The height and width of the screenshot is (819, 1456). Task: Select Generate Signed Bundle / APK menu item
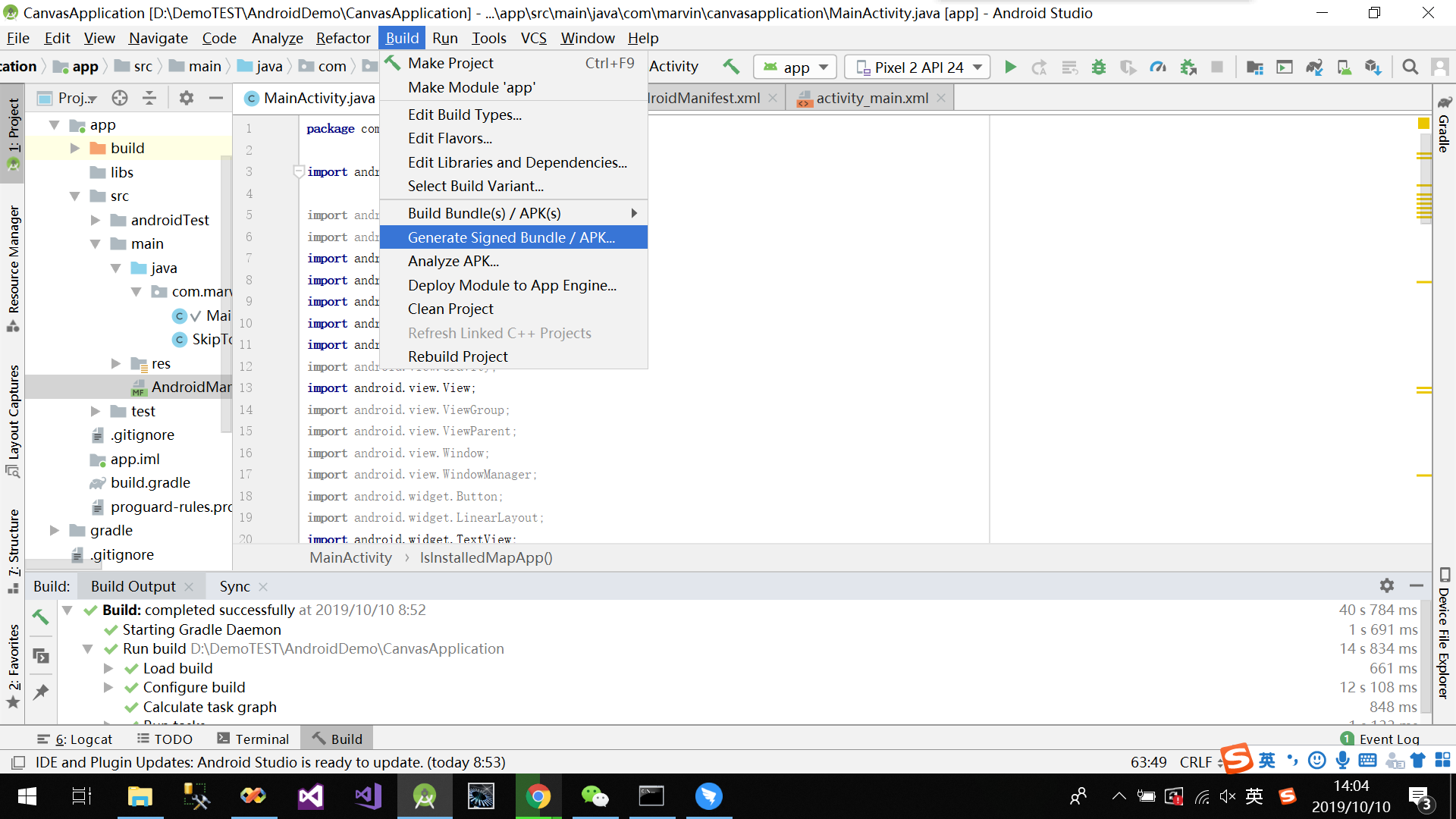tap(512, 237)
